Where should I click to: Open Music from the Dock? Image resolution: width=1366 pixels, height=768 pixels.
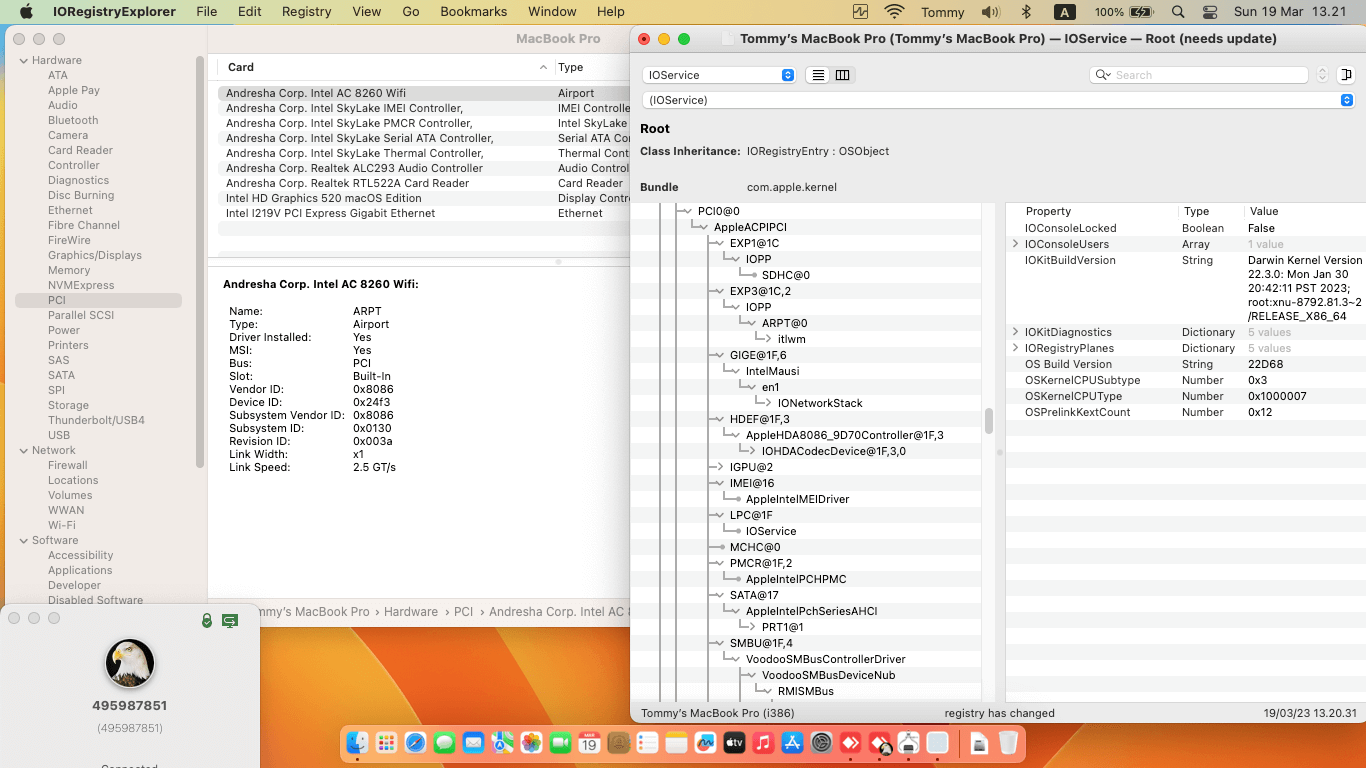pyautogui.click(x=764, y=742)
